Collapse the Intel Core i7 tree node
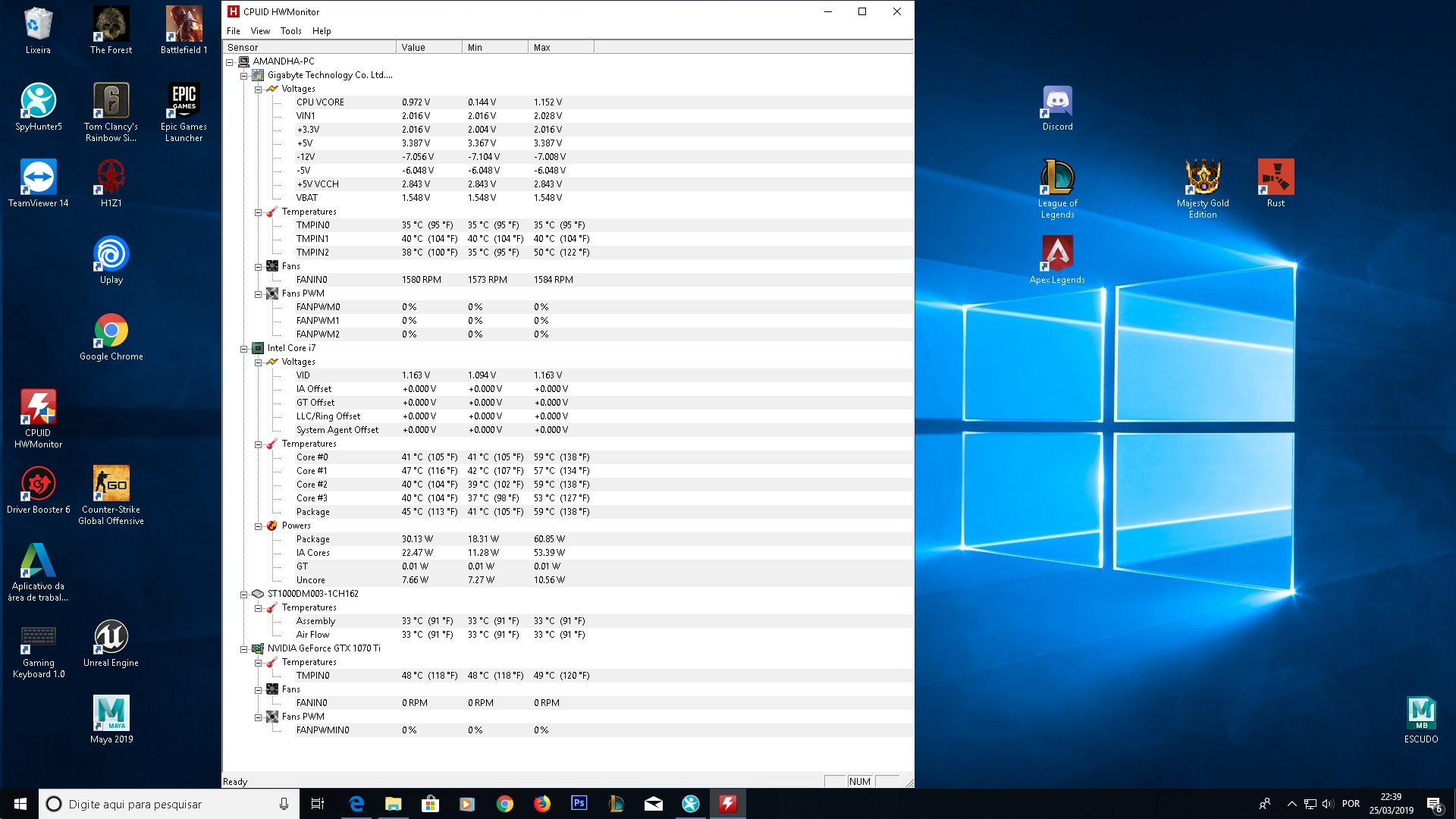 244,349
